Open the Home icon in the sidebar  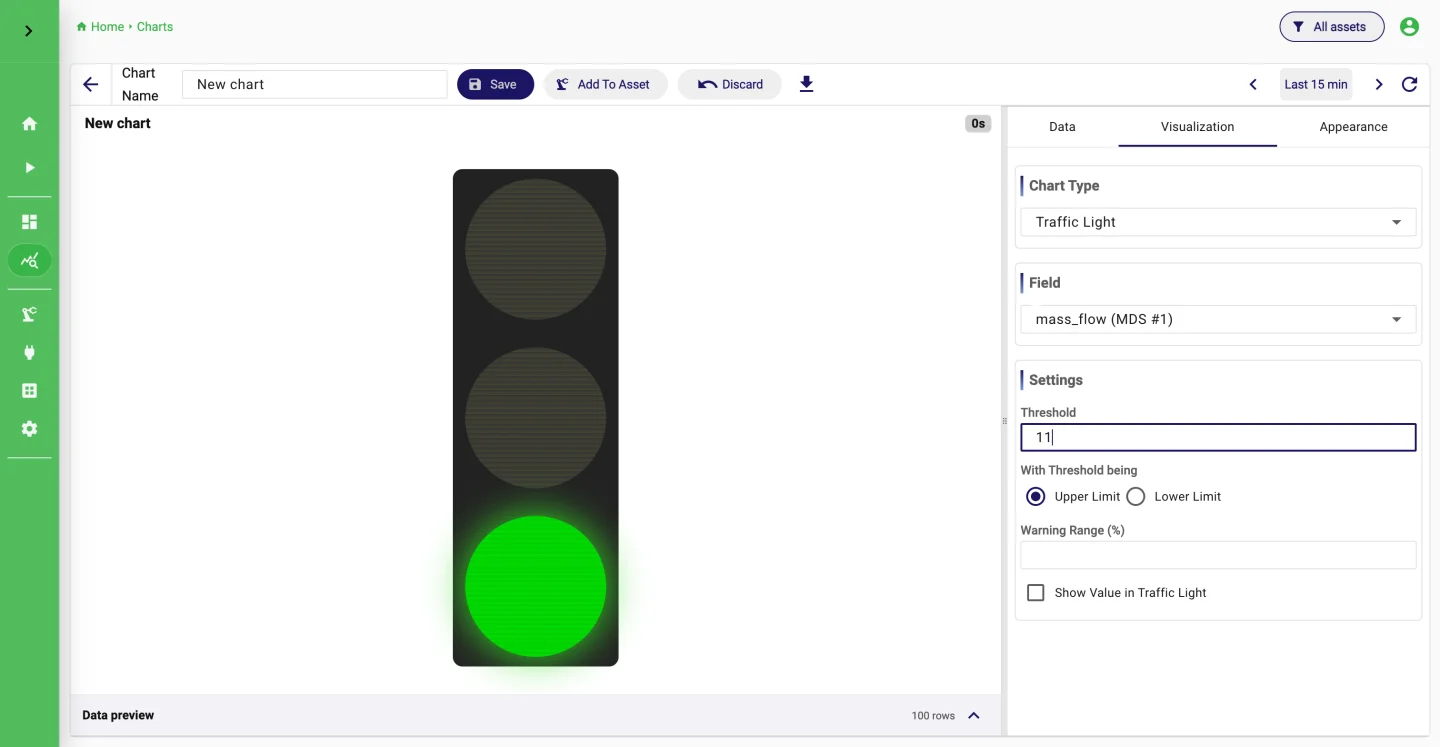(x=30, y=124)
